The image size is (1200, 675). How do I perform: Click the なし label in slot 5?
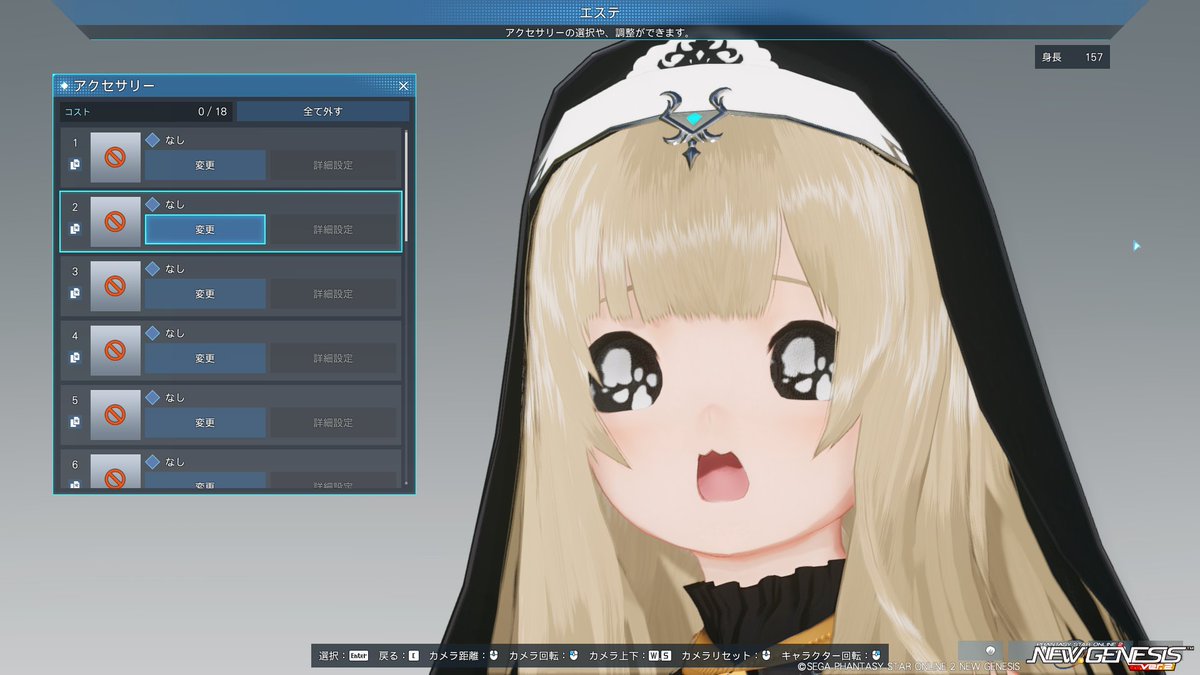(175, 397)
